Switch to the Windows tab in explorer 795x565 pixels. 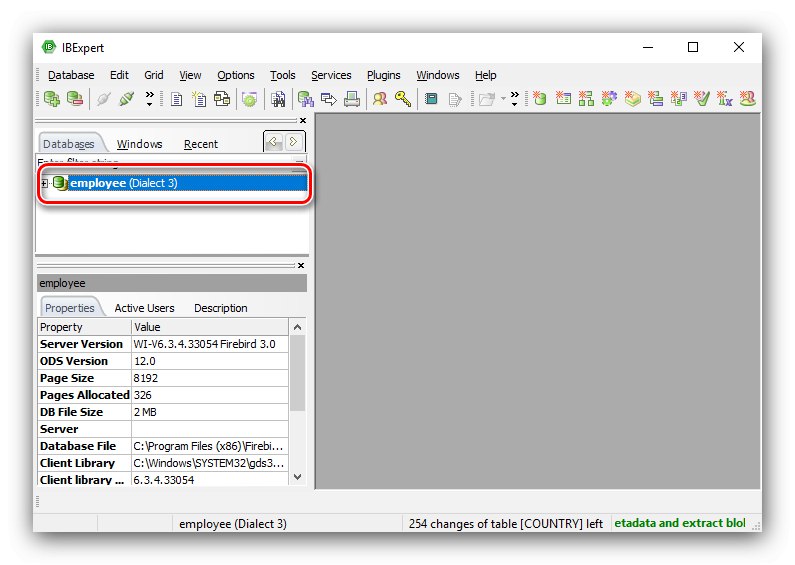pyautogui.click(x=139, y=144)
